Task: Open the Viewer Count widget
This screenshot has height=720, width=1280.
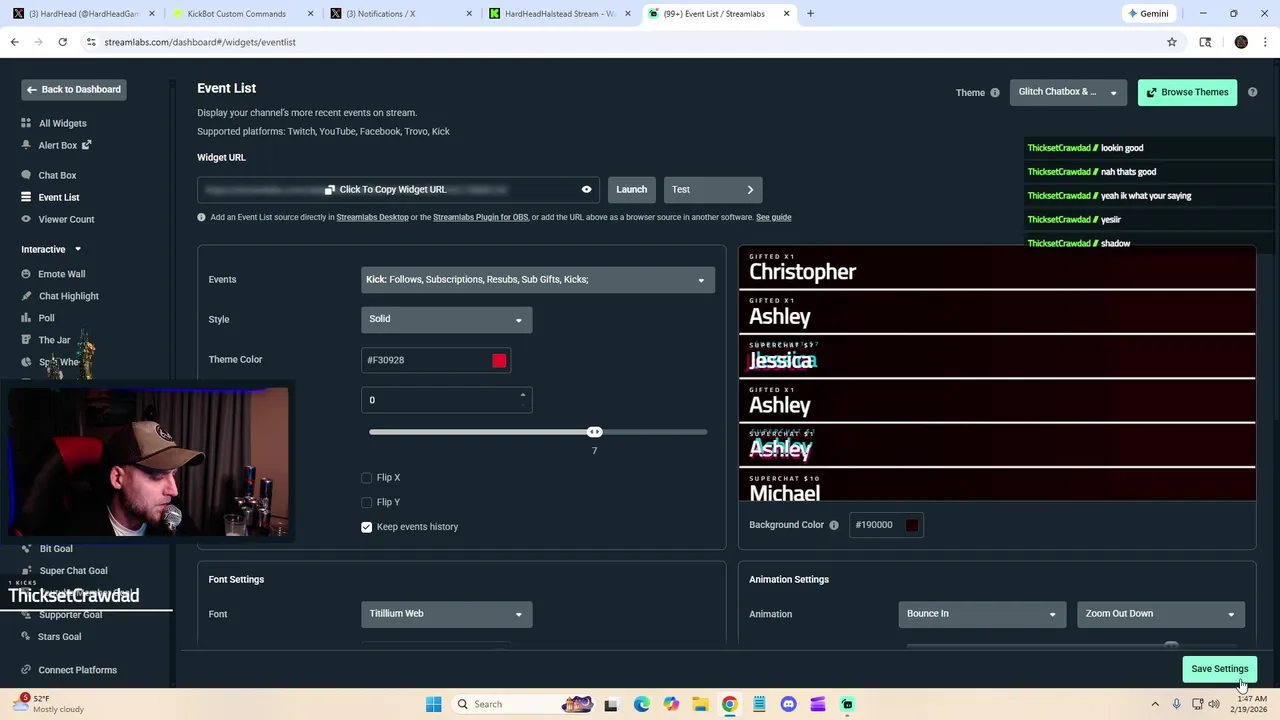Action: click(x=66, y=219)
